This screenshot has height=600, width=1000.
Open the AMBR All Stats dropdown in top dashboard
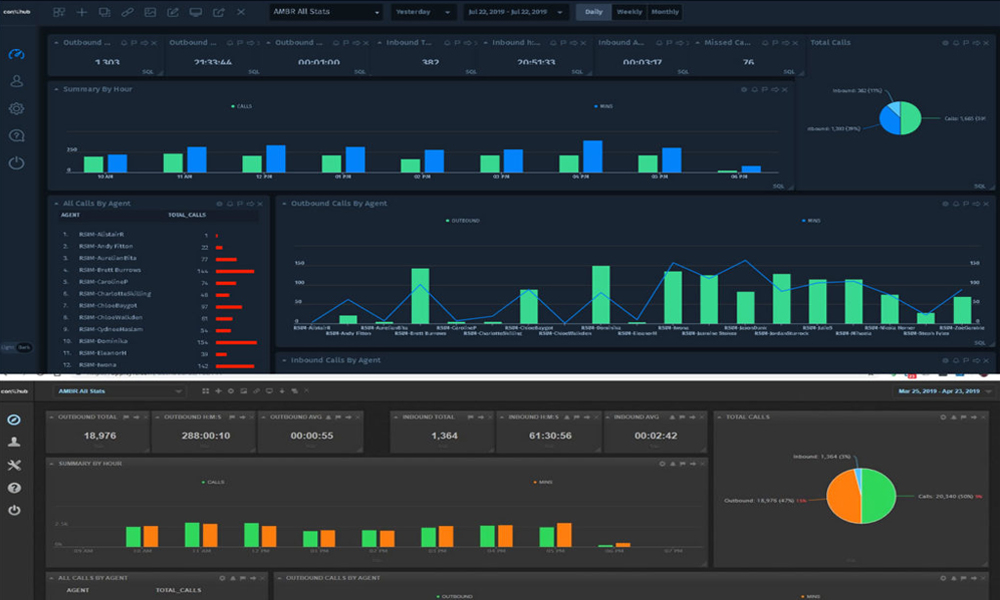coord(327,12)
